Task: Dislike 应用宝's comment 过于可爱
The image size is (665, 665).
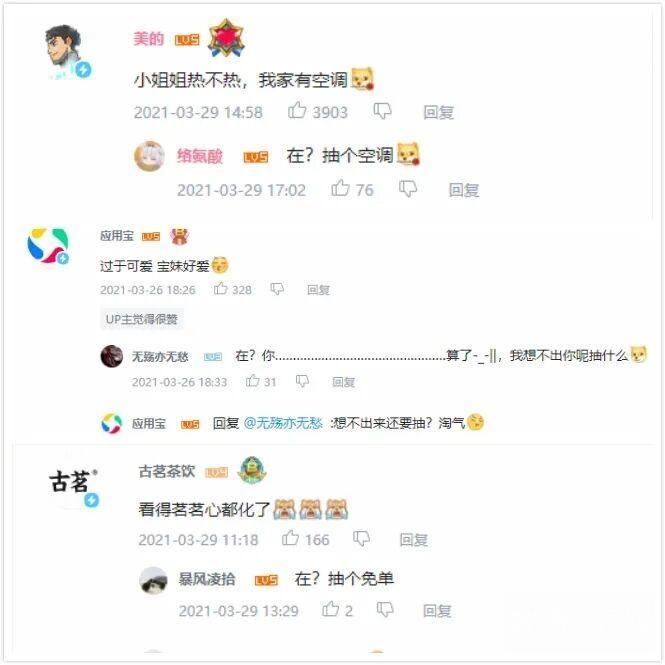Action: pos(277,290)
